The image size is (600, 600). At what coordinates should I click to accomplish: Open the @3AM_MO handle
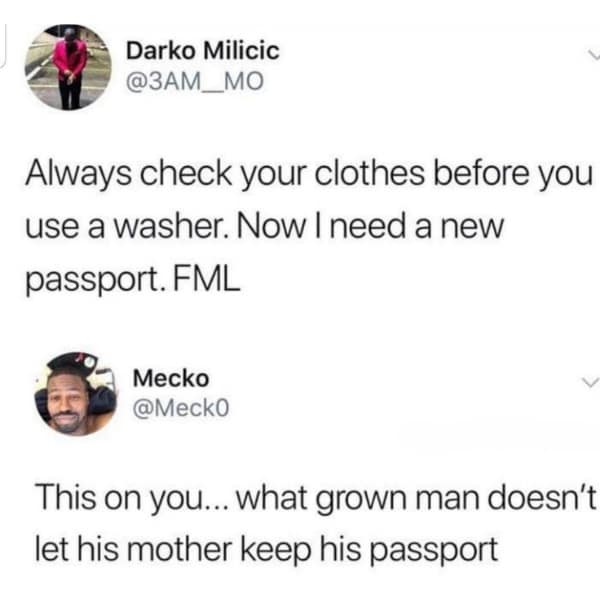coord(195,81)
